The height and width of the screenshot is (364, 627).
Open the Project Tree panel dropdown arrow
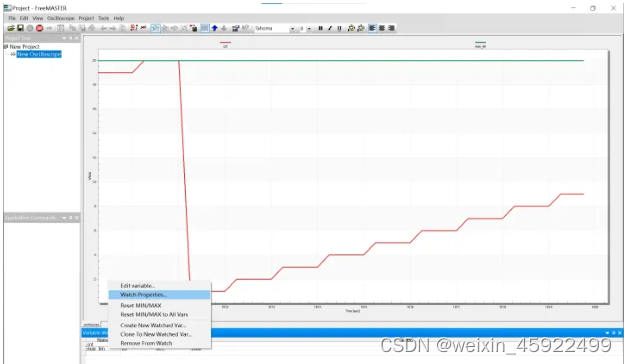point(64,38)
